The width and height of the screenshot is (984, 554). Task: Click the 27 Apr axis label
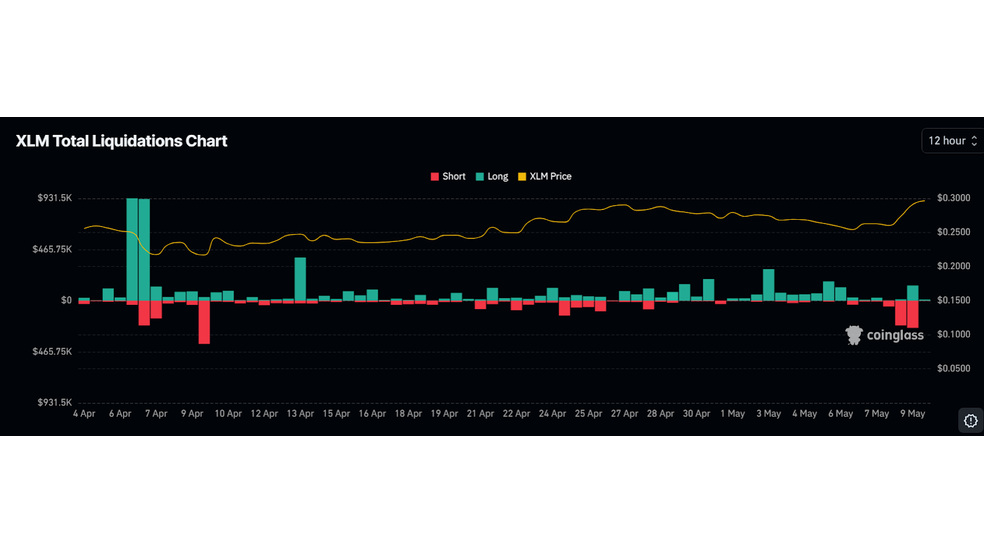[624, 413]
